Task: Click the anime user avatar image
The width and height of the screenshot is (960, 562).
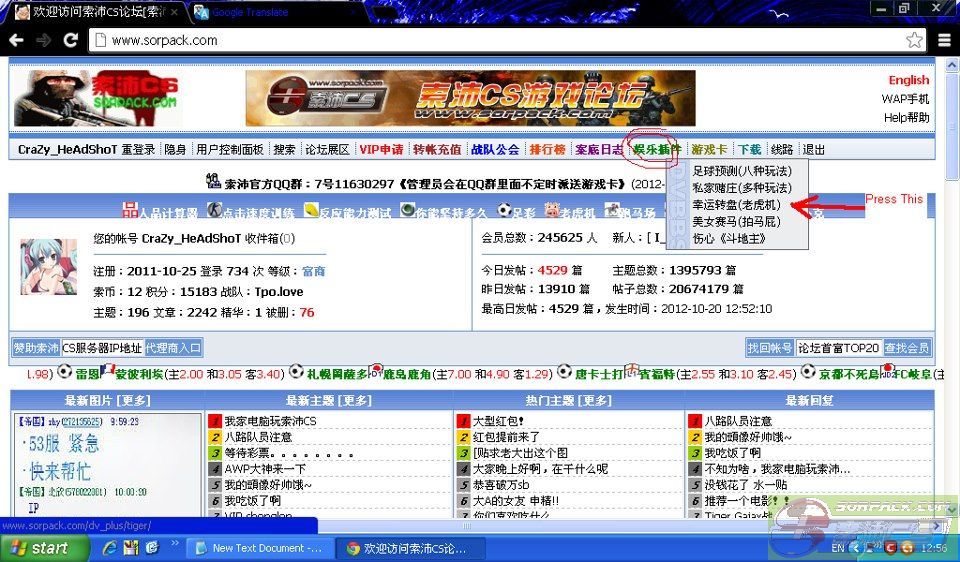Action: (49, 267)
